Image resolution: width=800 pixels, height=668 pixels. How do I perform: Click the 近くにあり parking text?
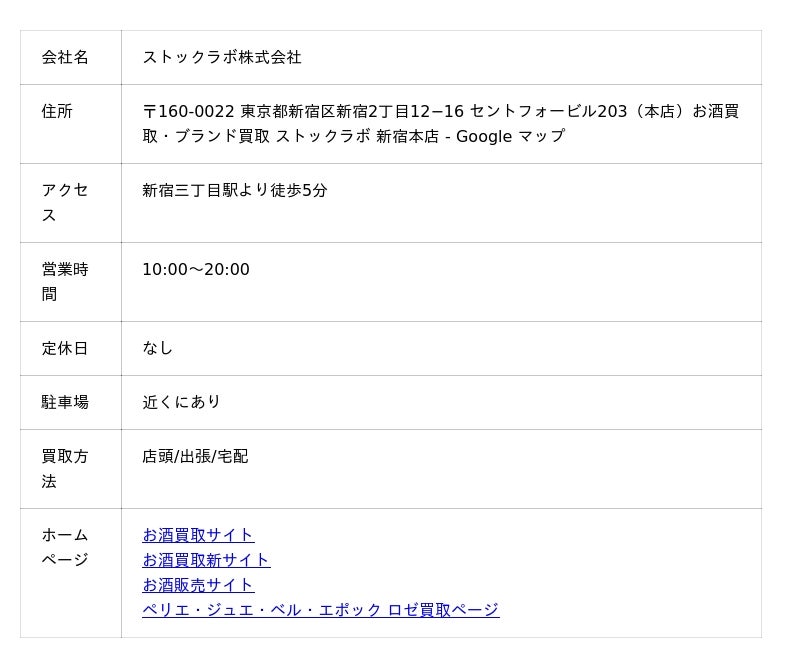click(181, 403)
